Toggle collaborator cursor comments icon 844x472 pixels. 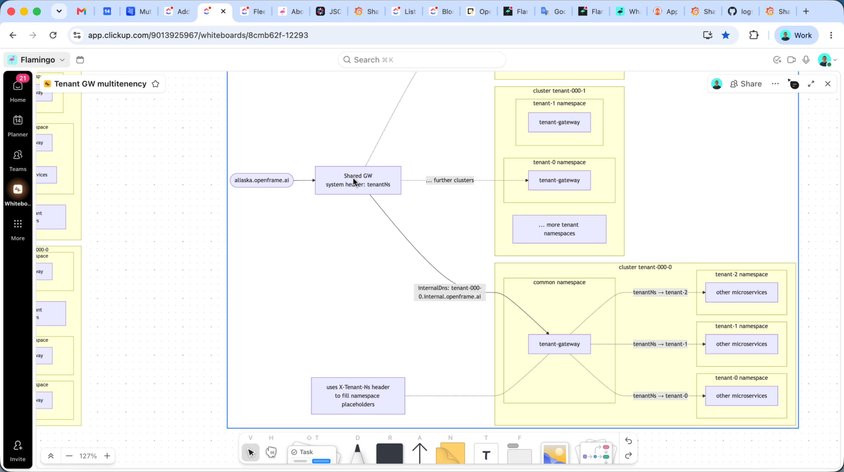(793, 84)
